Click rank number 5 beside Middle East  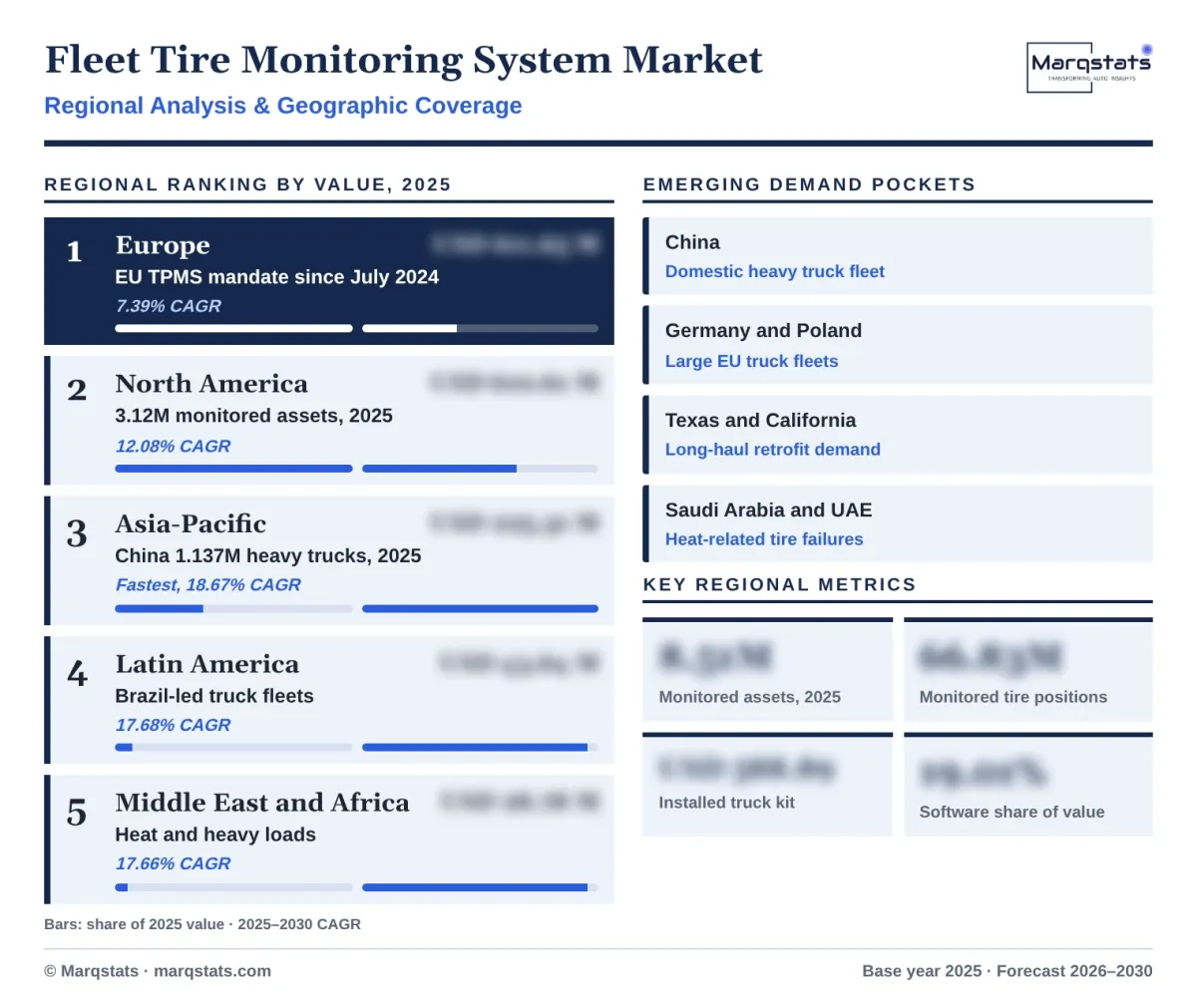(x=77, y=813)
